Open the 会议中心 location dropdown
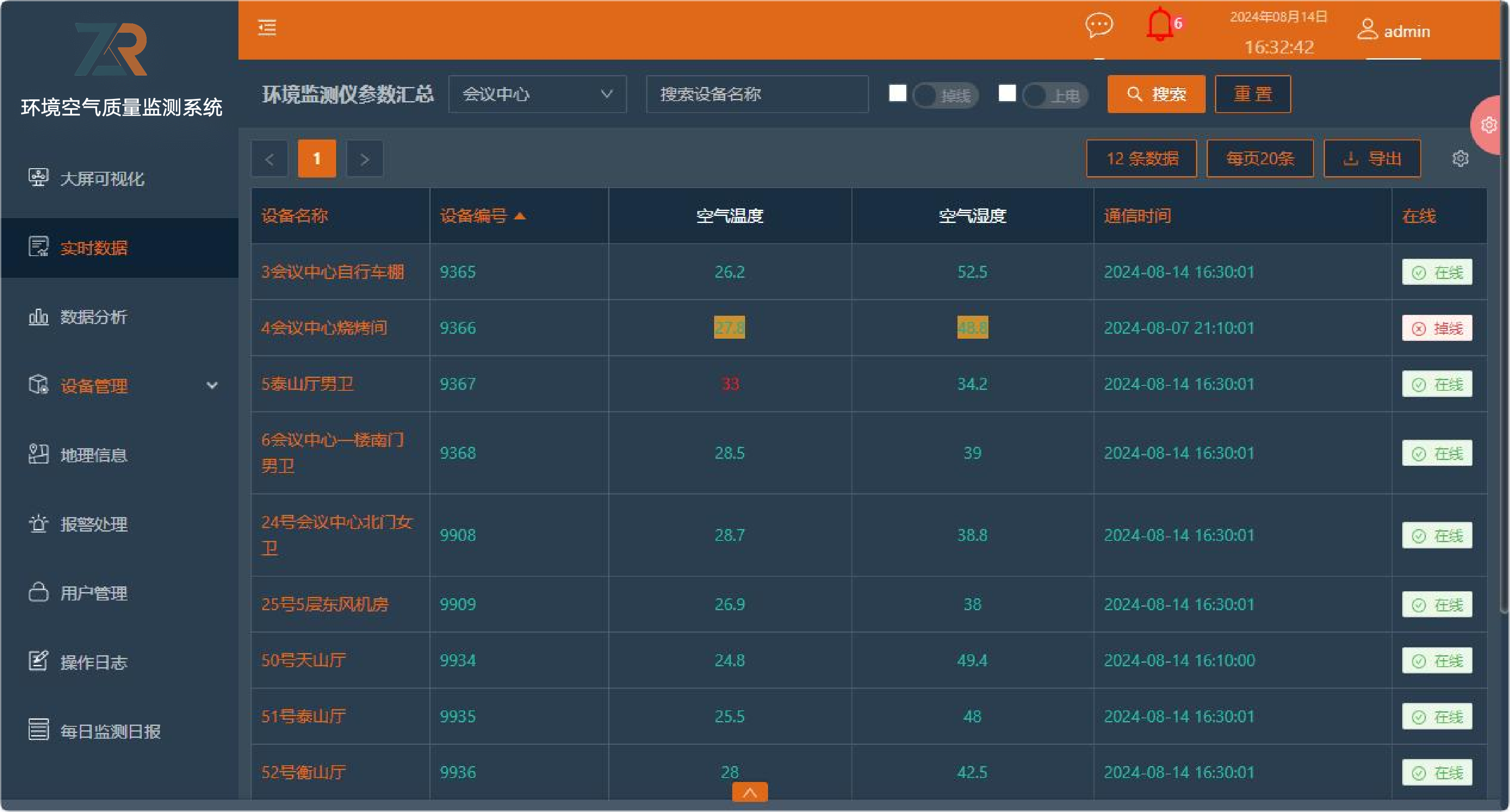This screenshot has height=812, width=1510. point(536,94)
